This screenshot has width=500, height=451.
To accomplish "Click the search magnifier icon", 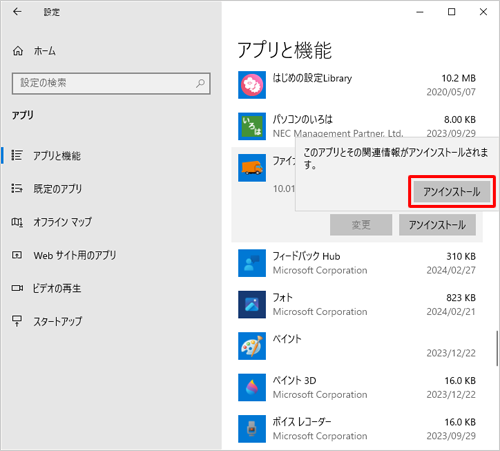I will (x=200, y=83).
